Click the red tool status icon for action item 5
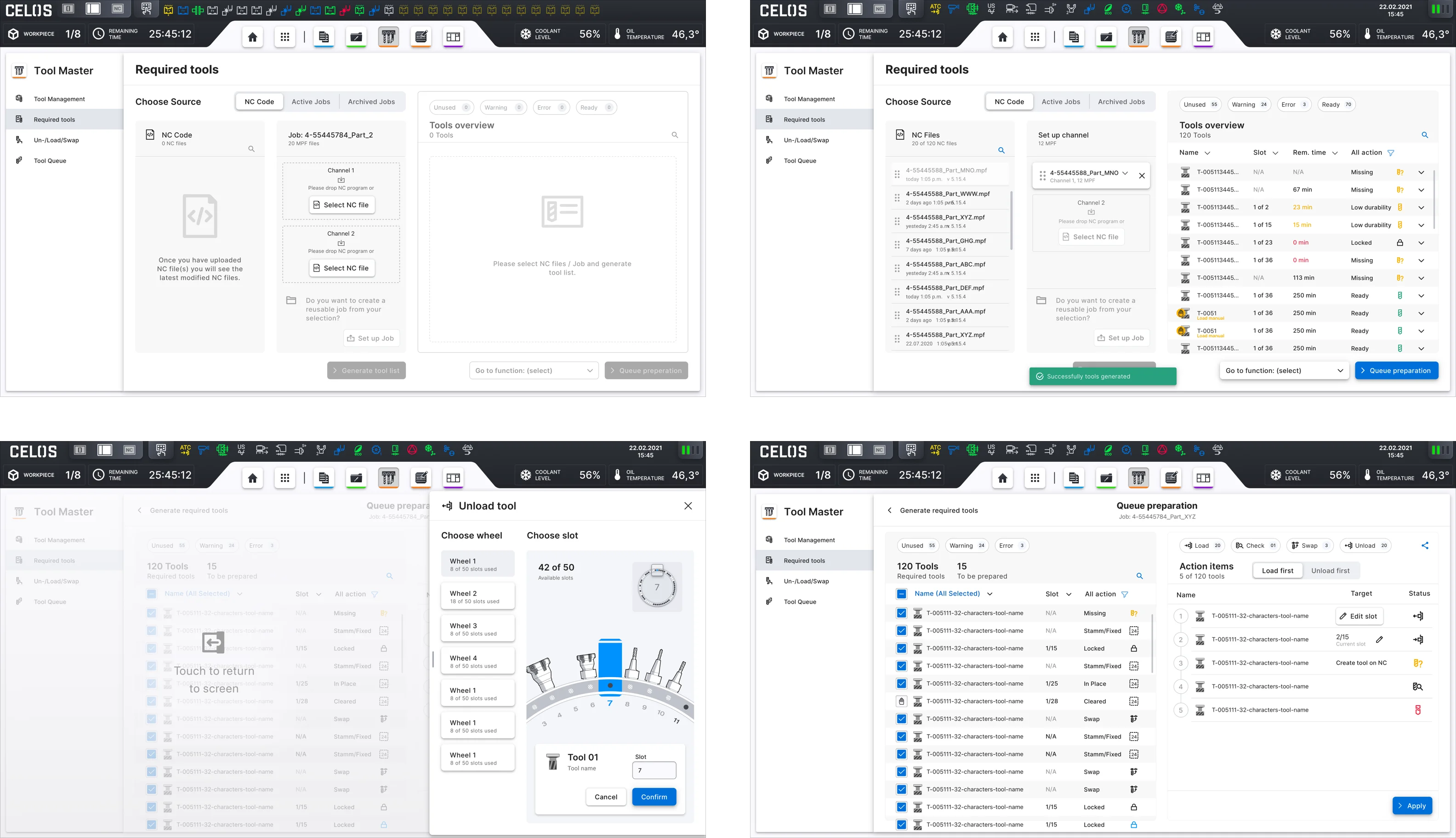Viewport: 1456px width, 838px height. tap(1418, 710)
